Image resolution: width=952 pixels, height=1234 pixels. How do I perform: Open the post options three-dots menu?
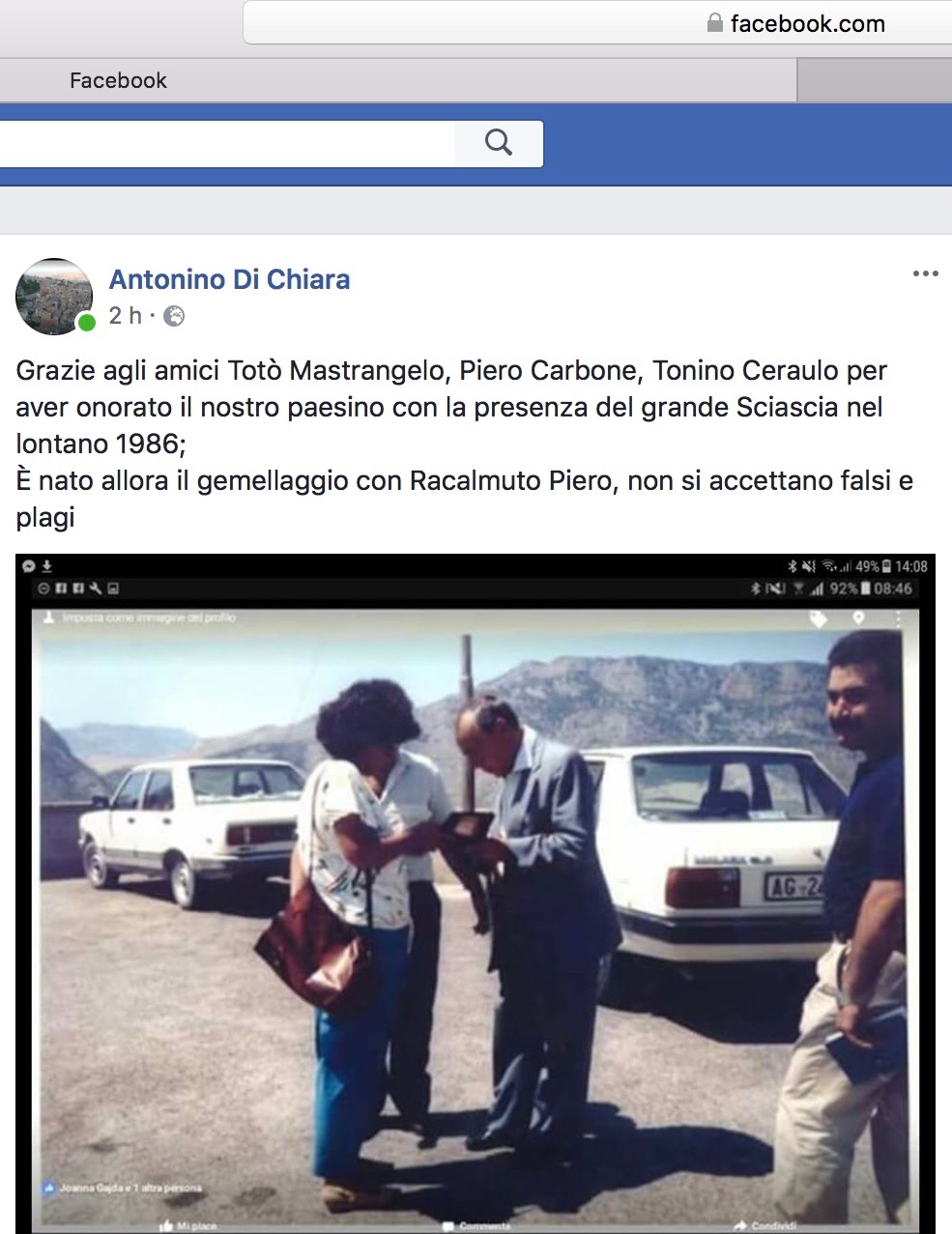[926, 274]
